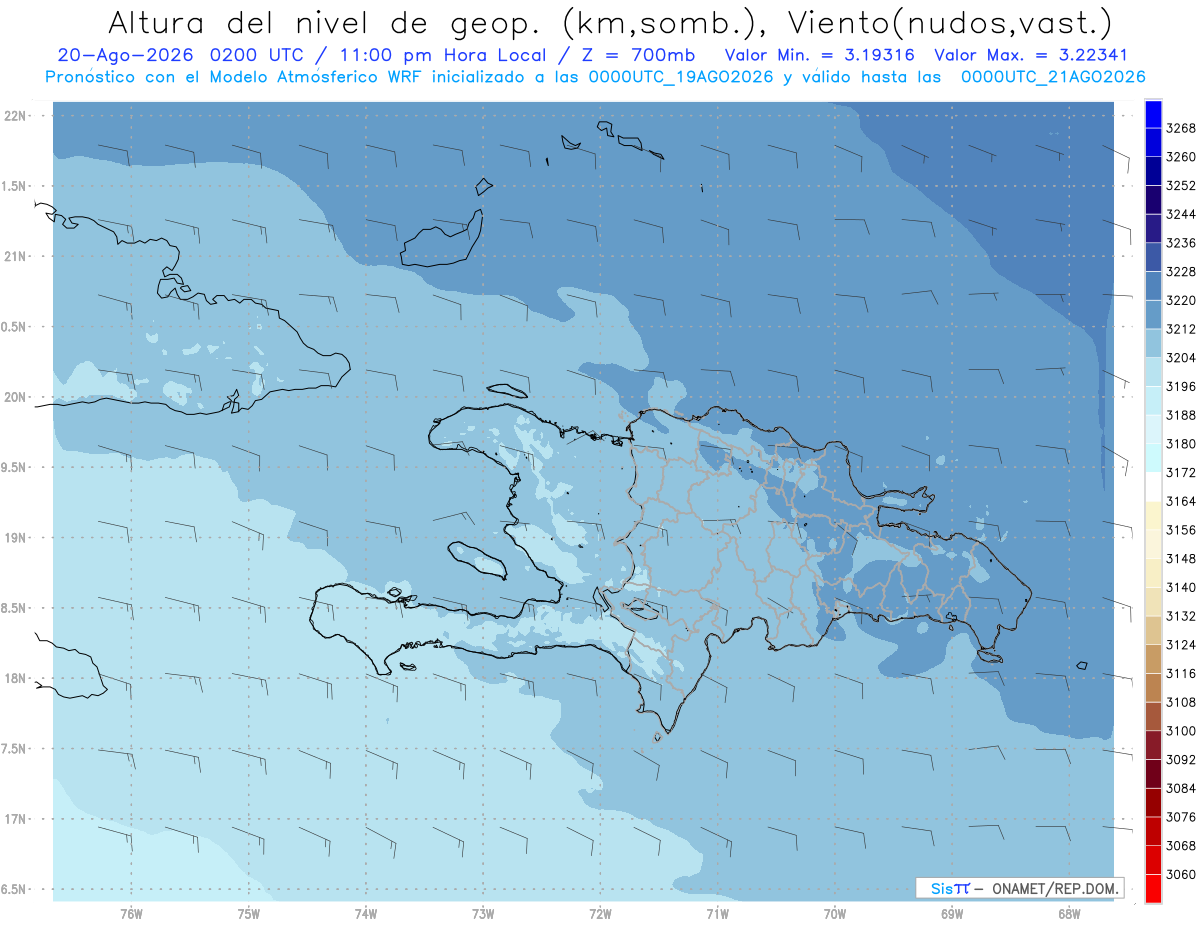The width and height of the screenshot is (1200, 927).
Task: Click the 'Valor Min. = 3.19316' text
Action: tap(819, 56)
